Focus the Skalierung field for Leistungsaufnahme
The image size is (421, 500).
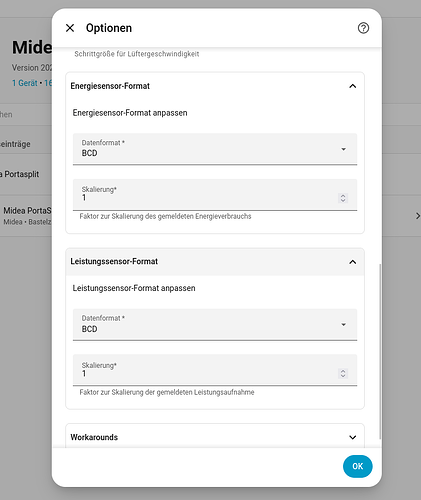pyautogui.click(x=215, y=370)
